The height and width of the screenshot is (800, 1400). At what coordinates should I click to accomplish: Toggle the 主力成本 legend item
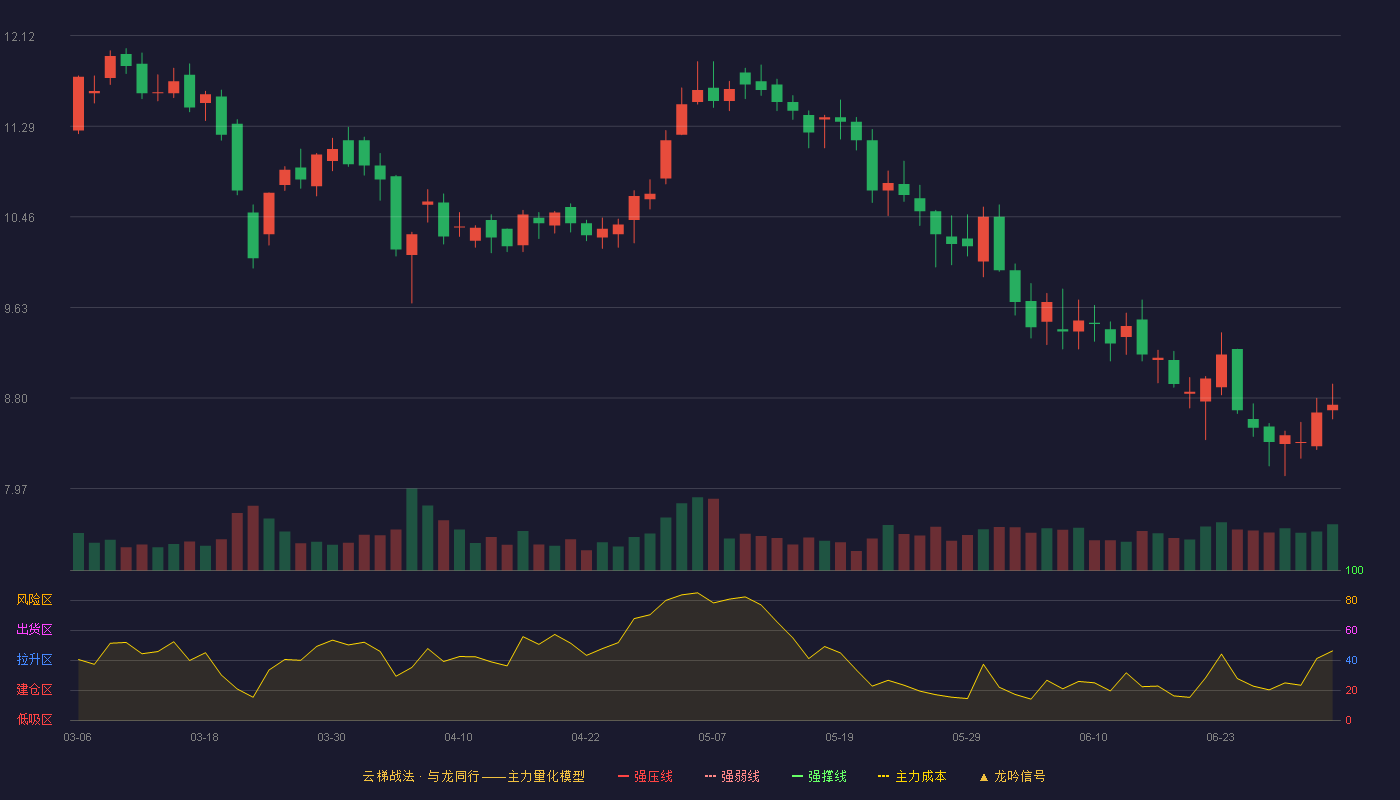pos(912,776)
